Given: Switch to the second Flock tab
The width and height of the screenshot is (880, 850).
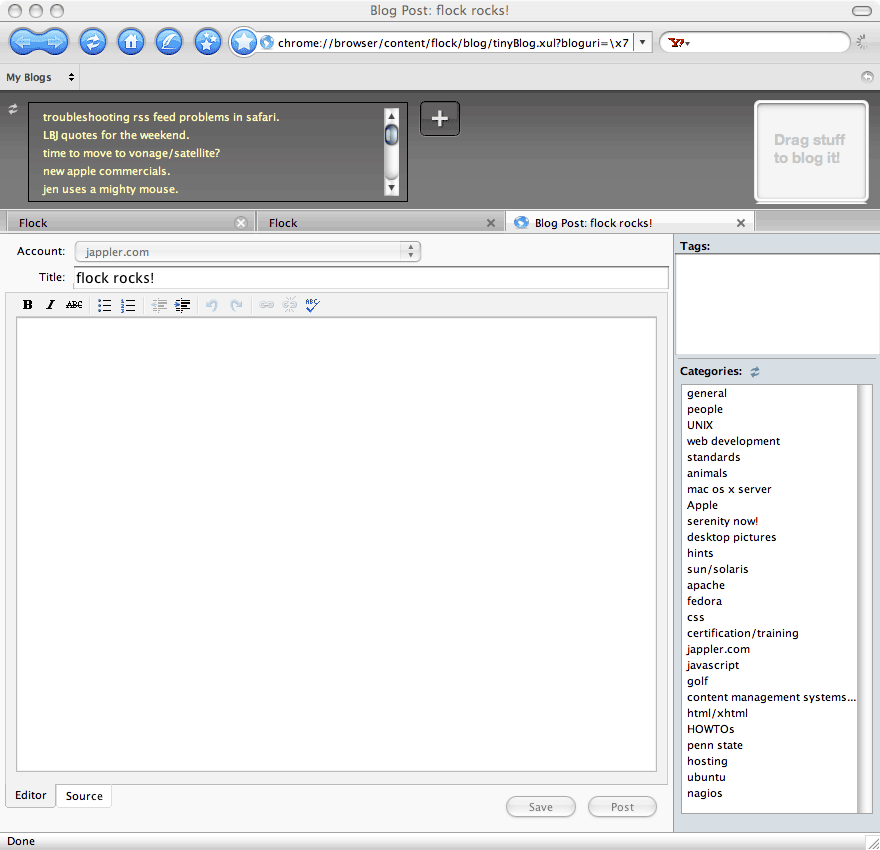Looking at the screenshot, I should tap(380, 223).
